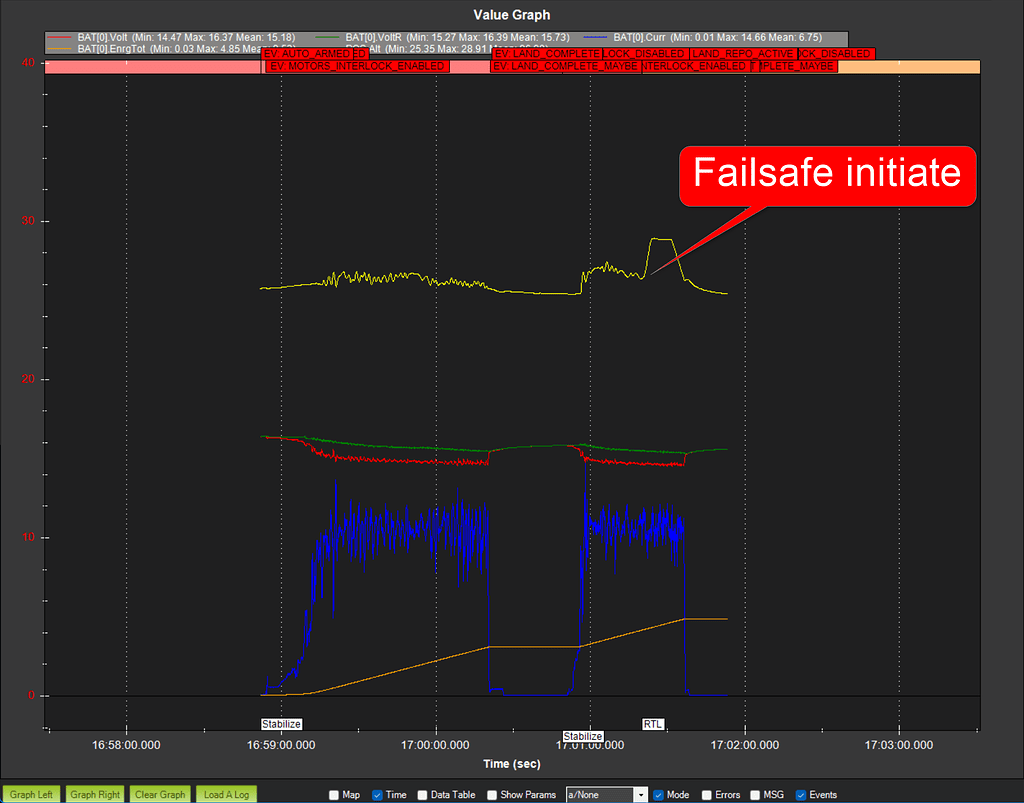
Task: Click the first Stabilize mode marker
Action: point(282,724)
